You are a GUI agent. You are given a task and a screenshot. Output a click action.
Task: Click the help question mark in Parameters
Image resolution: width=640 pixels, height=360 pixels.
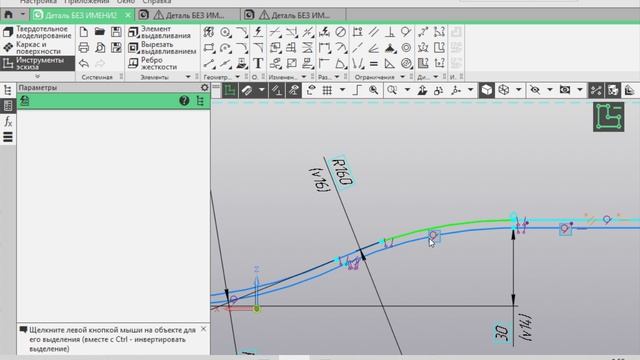(x=184, y=100)
